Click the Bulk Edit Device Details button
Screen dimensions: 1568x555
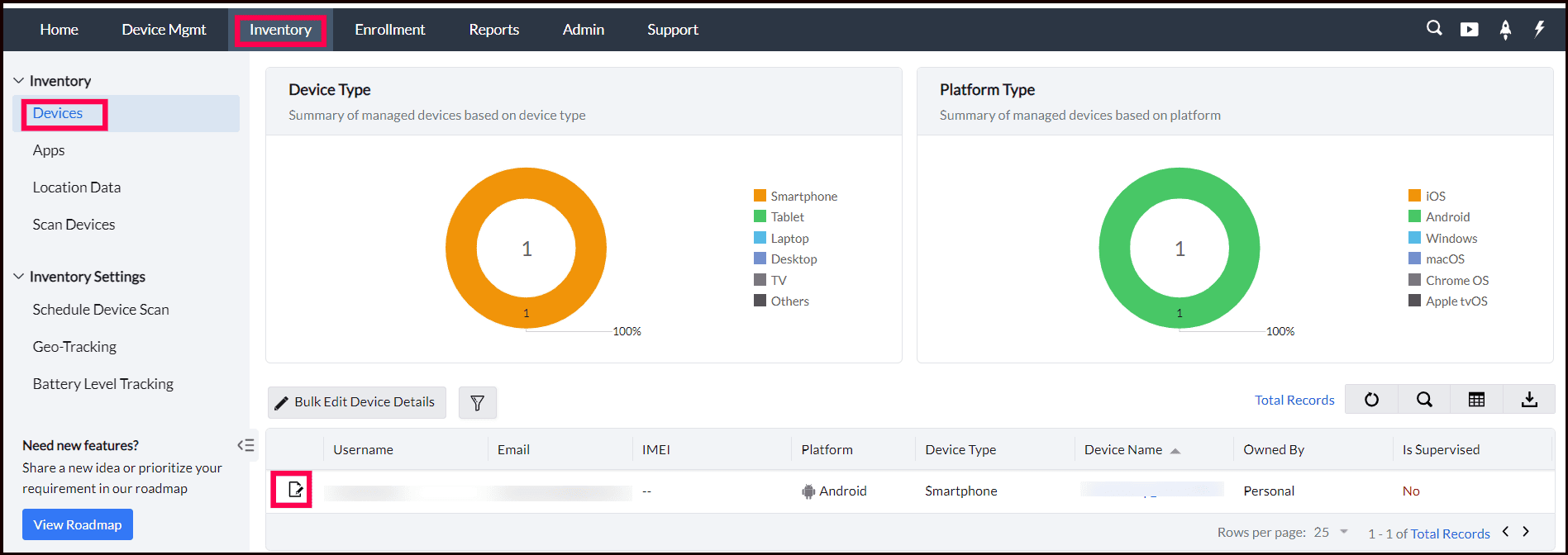pos(356,402)
